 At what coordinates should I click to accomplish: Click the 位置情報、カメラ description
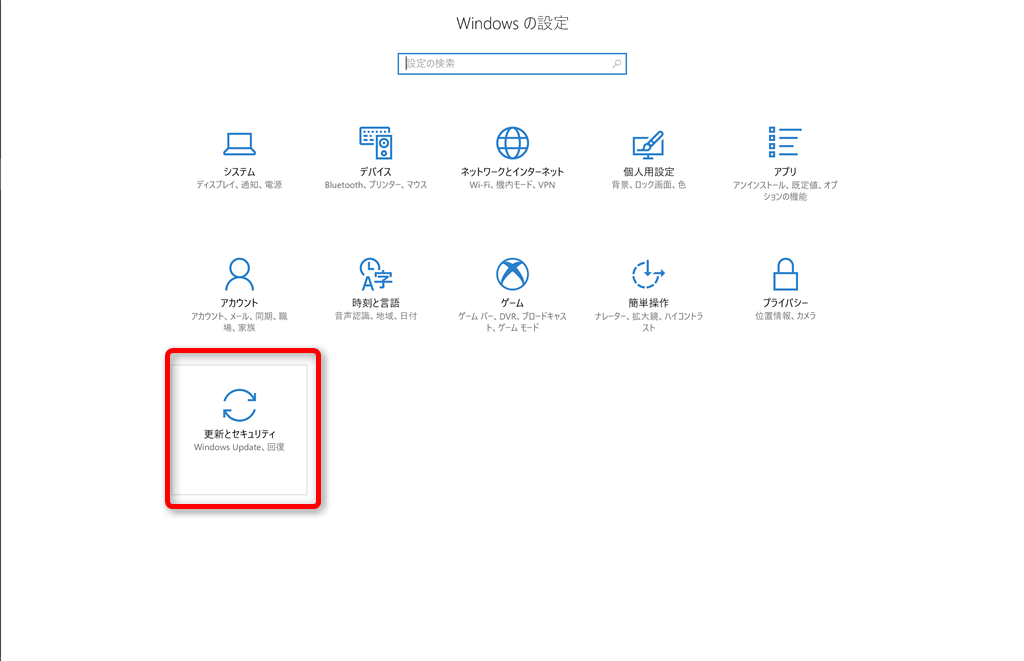(x=785, y=316)
